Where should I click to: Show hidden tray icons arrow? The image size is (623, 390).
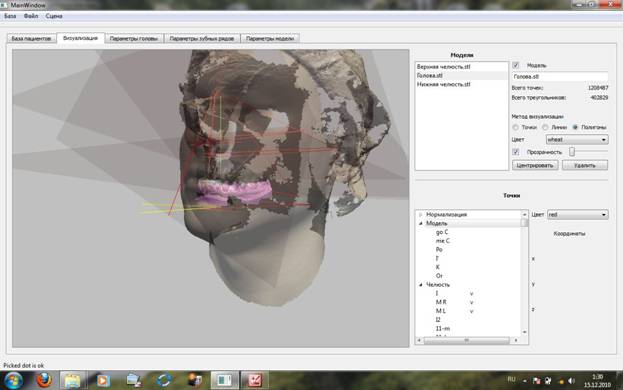(524, 381)
